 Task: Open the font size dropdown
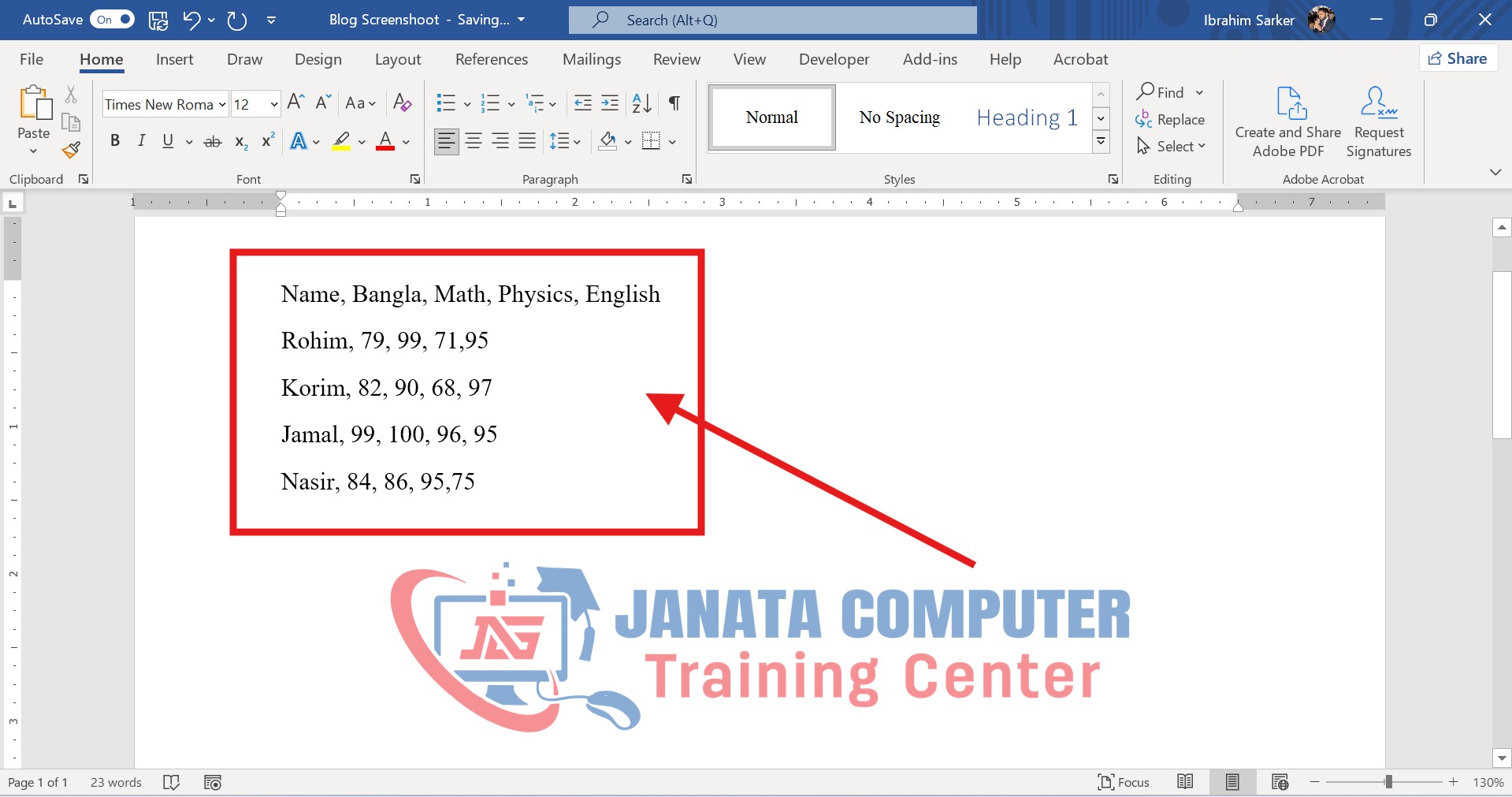273,105
